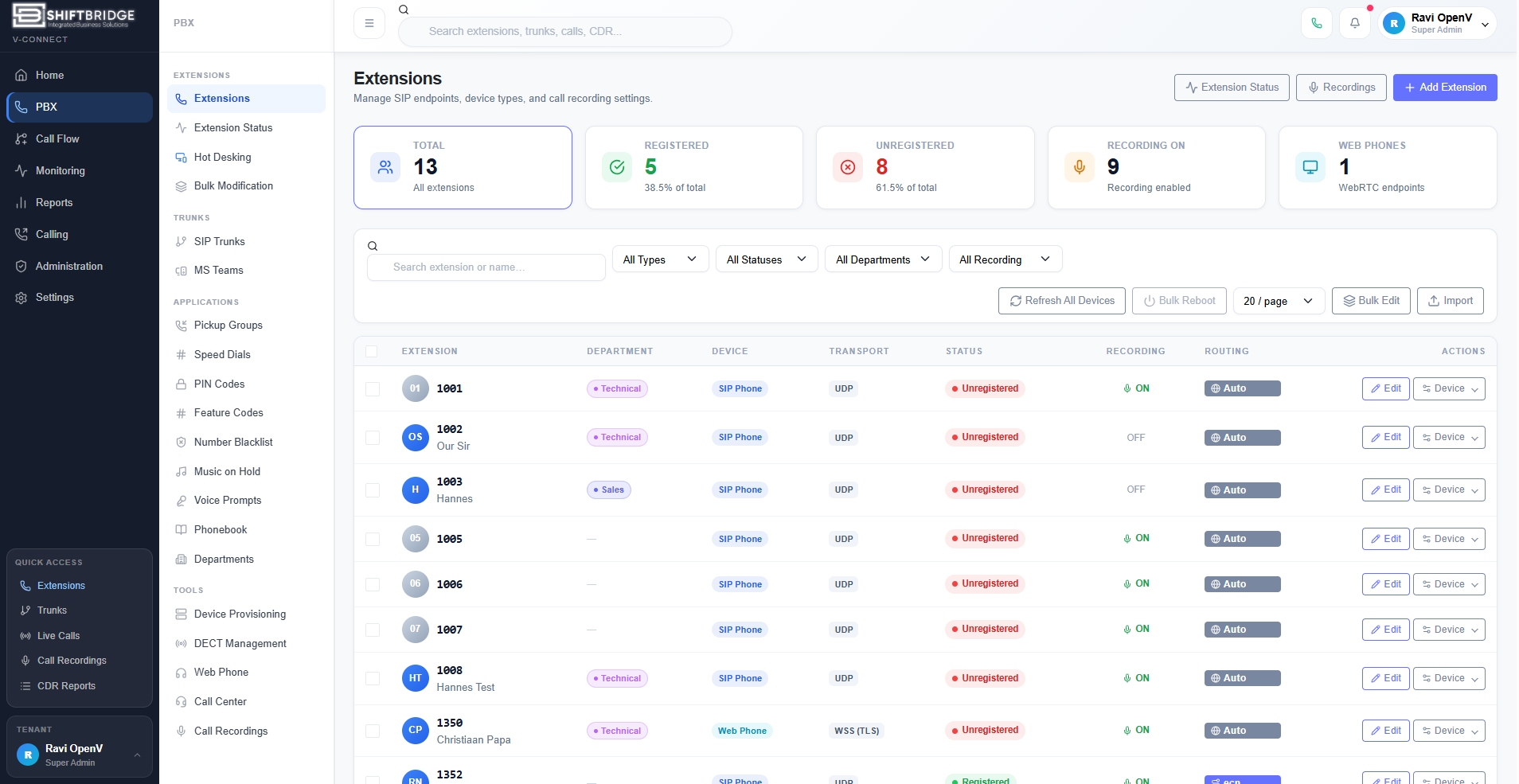Toggle sidebar with hamburger menu icon

tap(369, 23)
